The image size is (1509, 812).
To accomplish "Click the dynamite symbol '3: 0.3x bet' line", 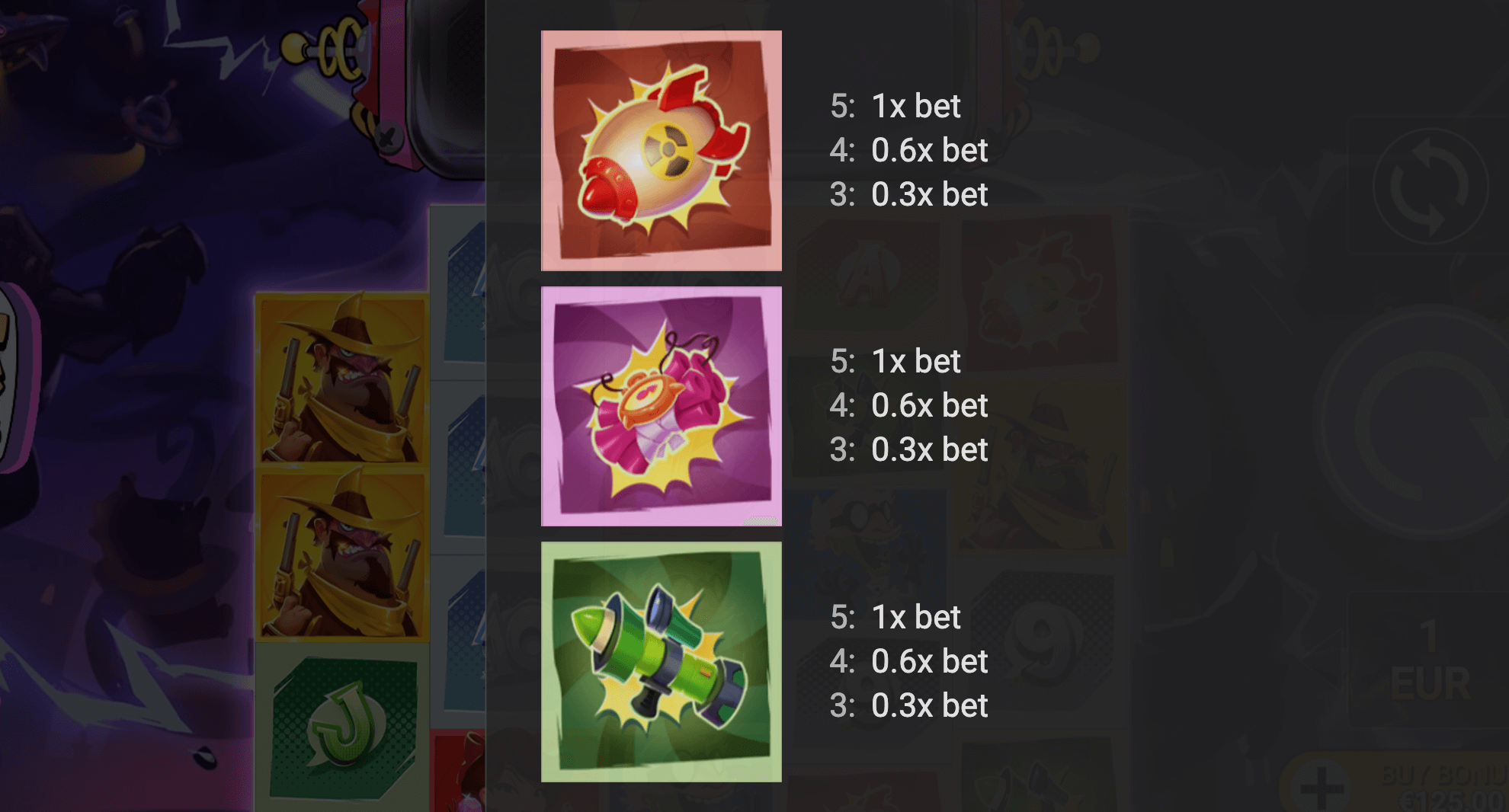I will click(908, 449).
